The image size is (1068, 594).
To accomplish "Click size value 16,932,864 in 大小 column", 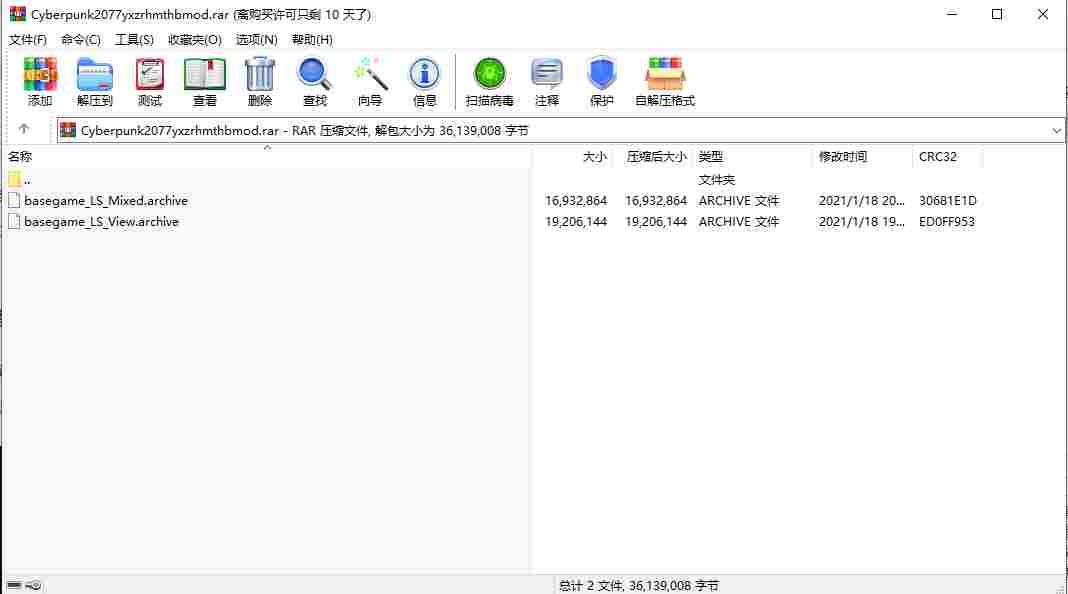I will 576,200.
